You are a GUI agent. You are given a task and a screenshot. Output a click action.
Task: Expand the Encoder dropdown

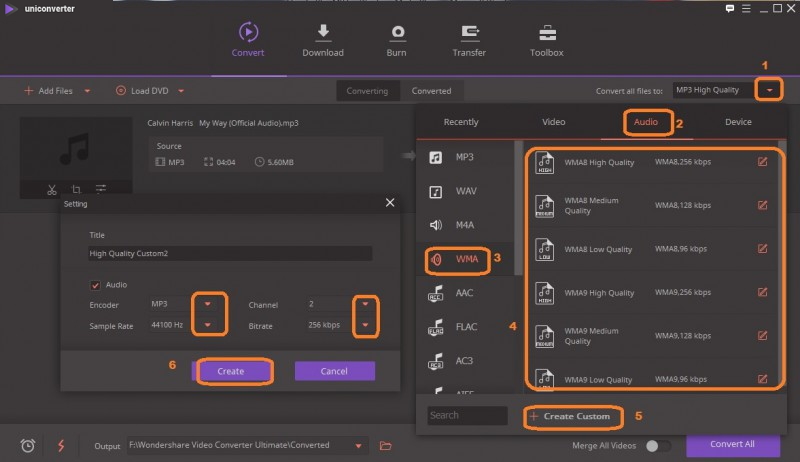click(x=208, y=304)
